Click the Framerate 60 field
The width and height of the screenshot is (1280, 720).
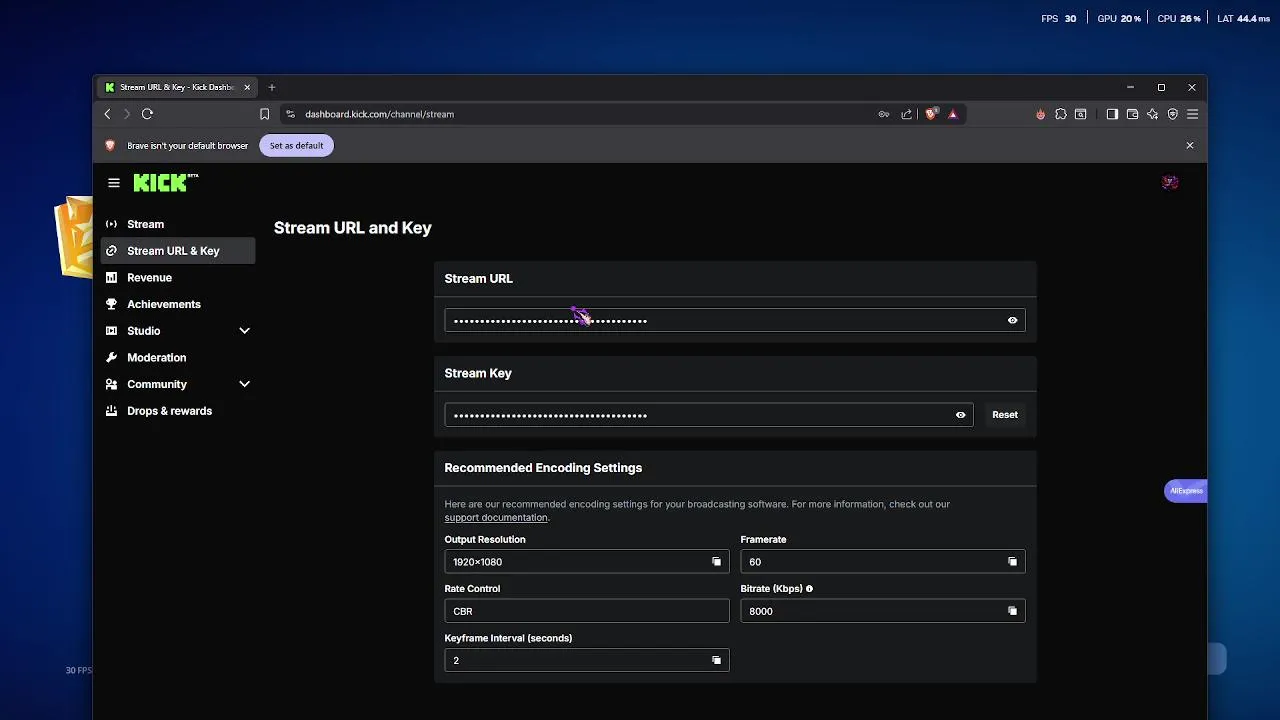(x=883, y=562)
